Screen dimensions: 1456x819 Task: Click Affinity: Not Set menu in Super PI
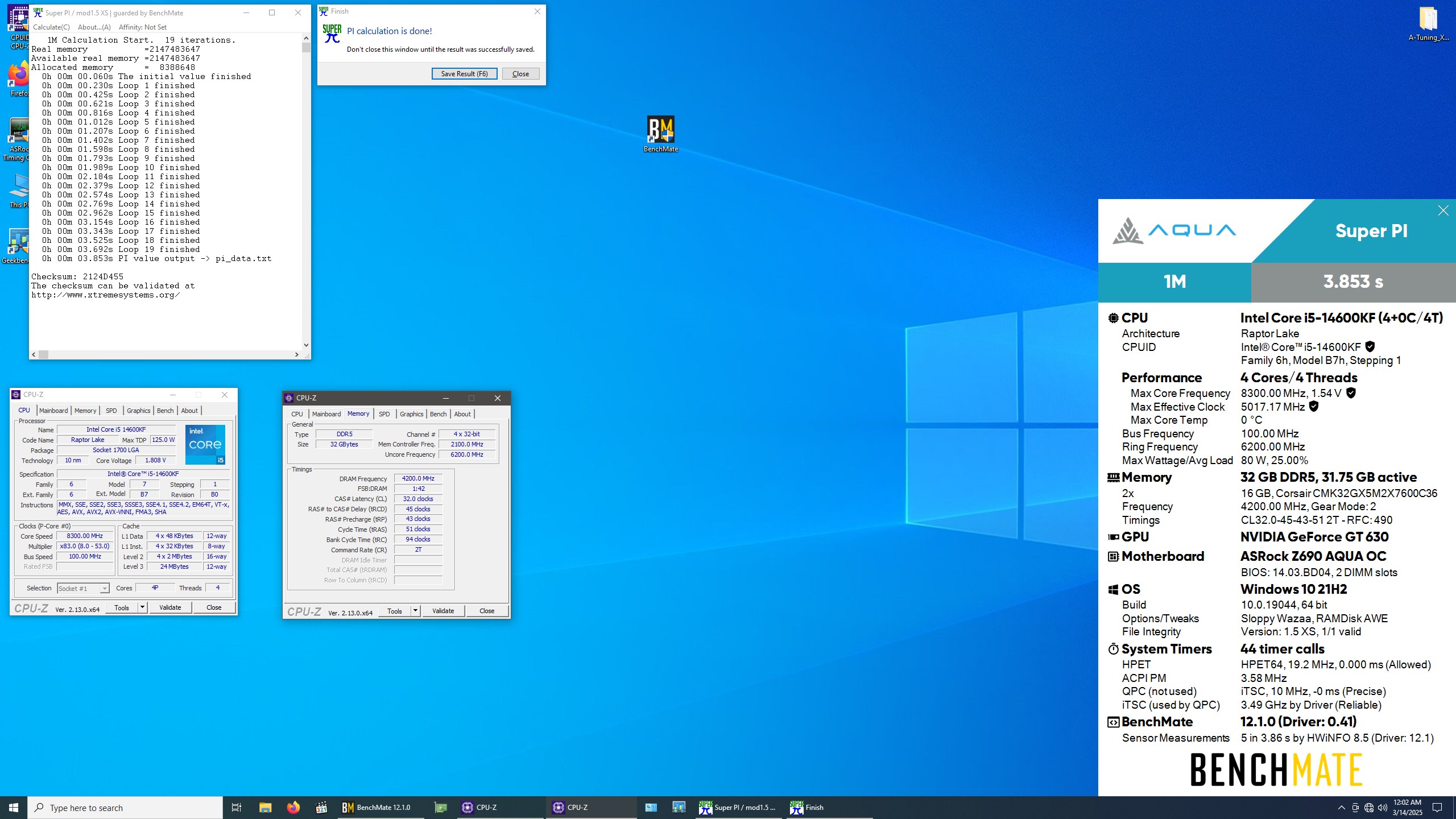tap(142, 27)
